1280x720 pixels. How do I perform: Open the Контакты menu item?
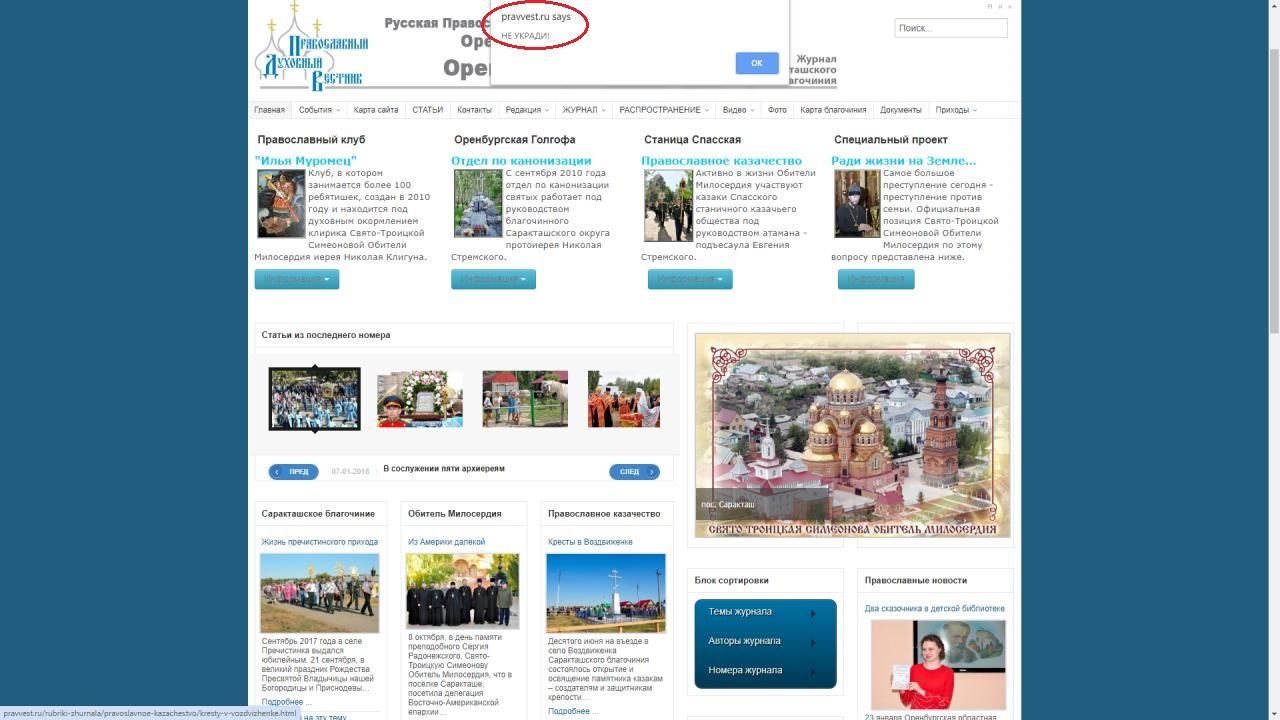474,110
